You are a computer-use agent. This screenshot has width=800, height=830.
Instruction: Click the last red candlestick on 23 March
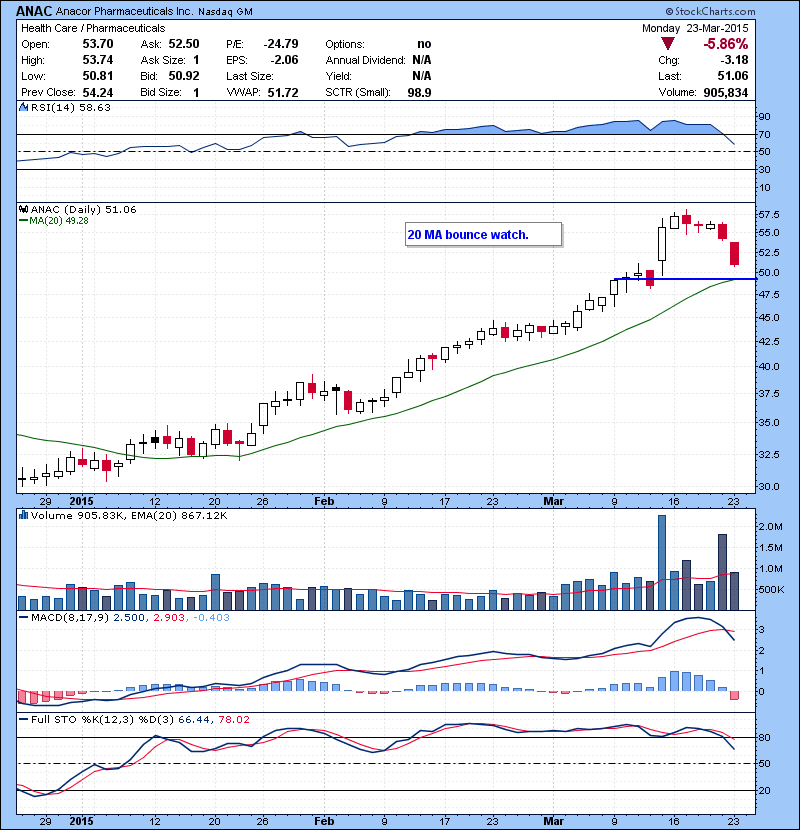pos(734,254)
